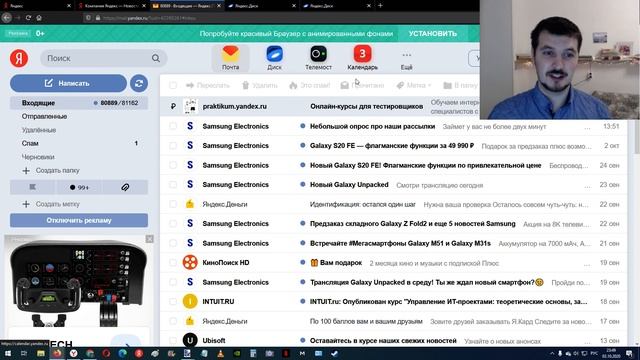Open Трансляция Galaxy Unpacked в среду email
This screenshot has width=640, height=360.
394,282
